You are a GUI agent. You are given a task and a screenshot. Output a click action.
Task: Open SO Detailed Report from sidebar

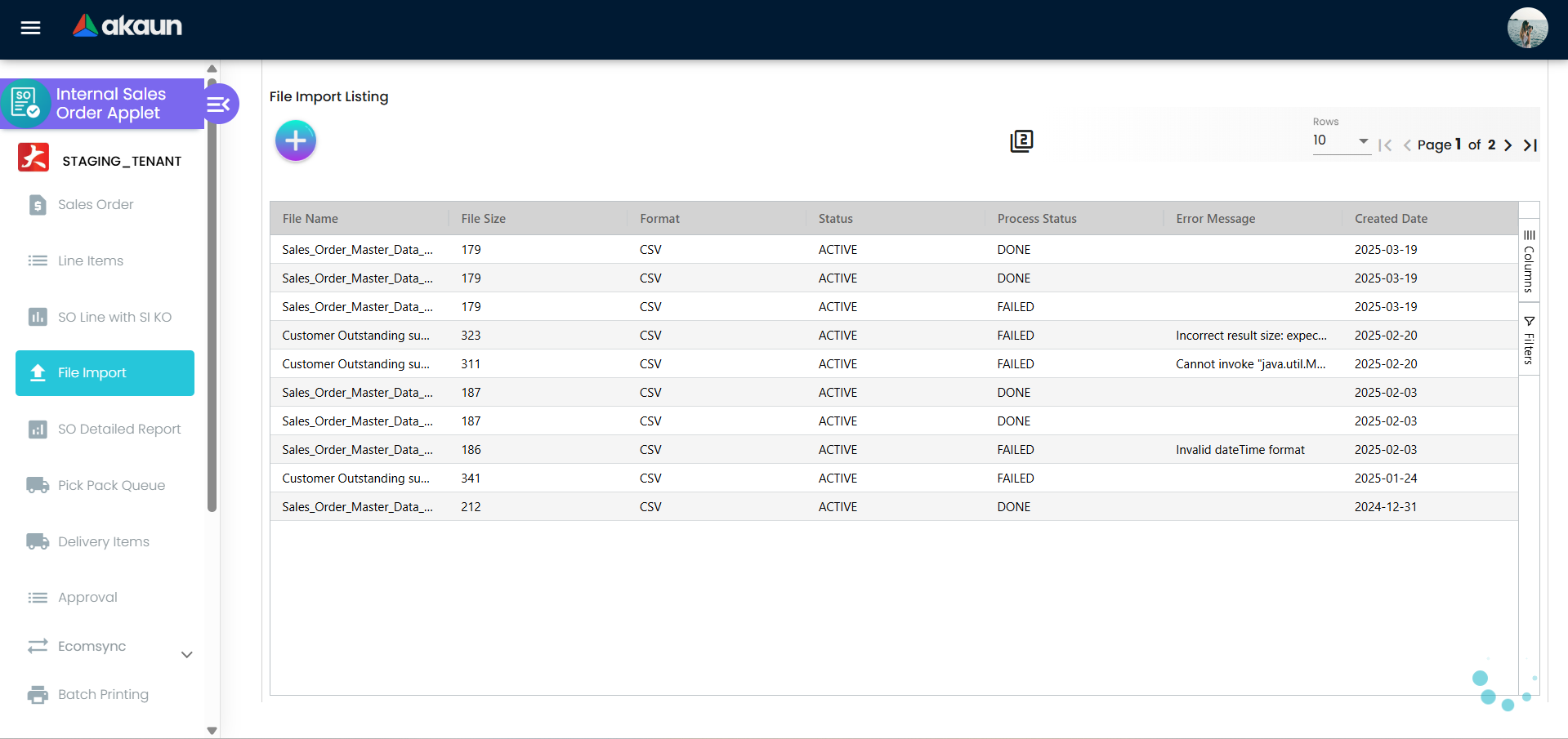click(119, 430)
